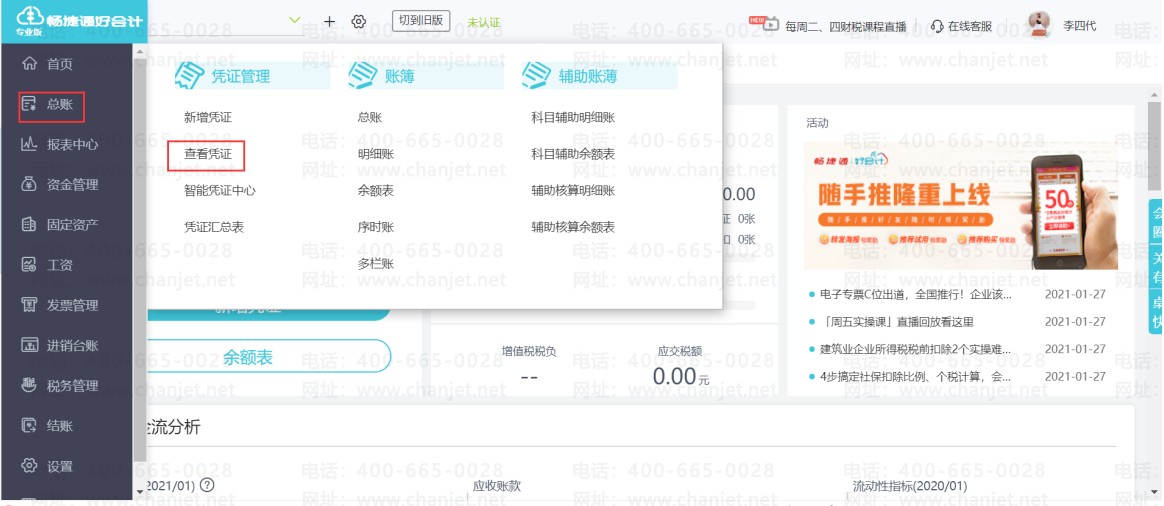
Task: Open news item 「周五实操课」直播回放看这里
Action: tap(897, 322)
